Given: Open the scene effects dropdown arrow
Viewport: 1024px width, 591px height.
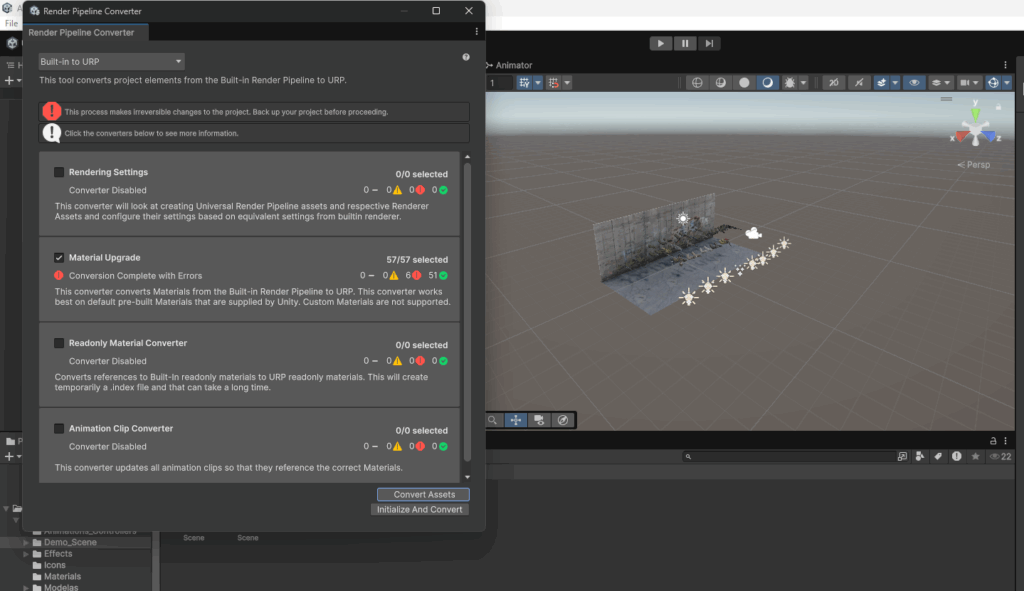Looking at the screenshot, I should click(x=895, y=83).
